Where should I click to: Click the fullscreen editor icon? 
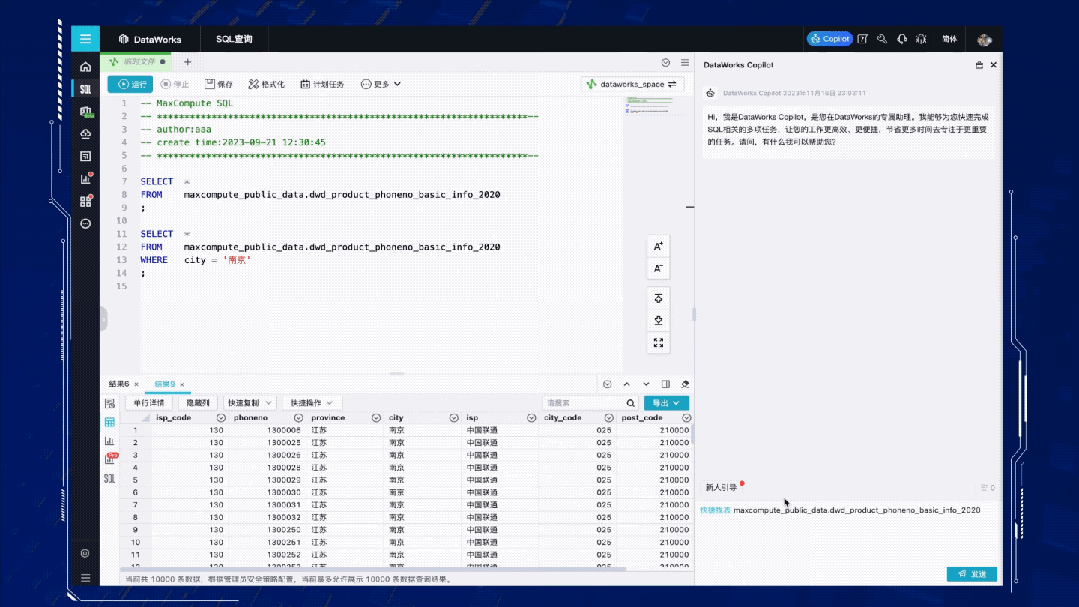click(658, 343)
